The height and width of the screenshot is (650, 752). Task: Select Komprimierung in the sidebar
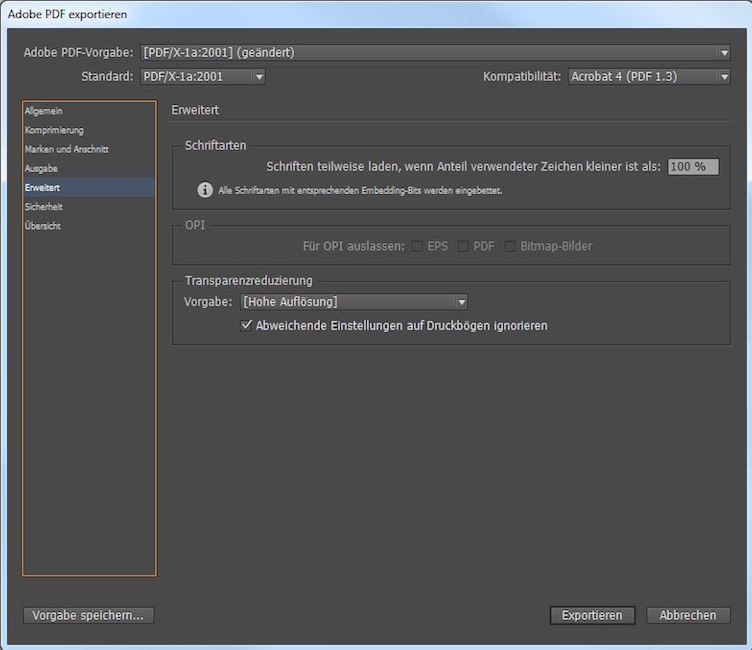point(88,130)
